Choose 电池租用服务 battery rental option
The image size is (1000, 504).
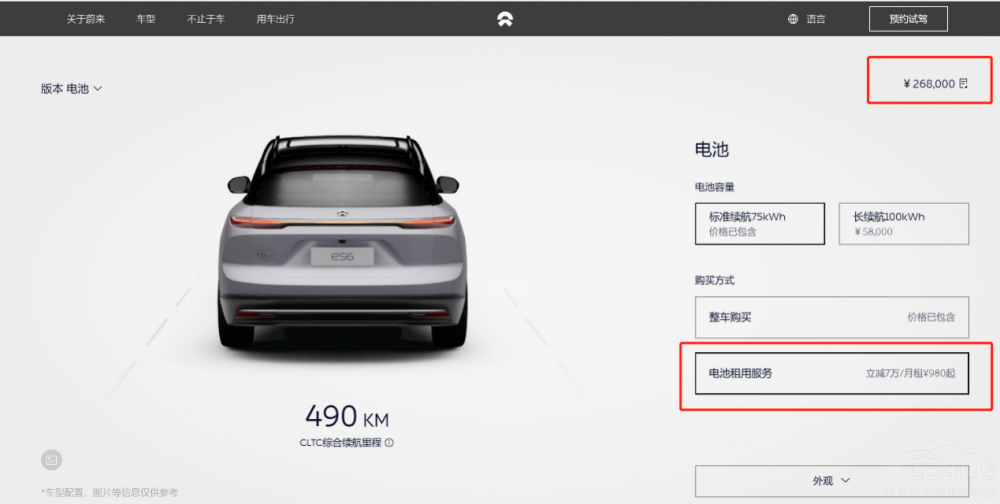point(832,373)
